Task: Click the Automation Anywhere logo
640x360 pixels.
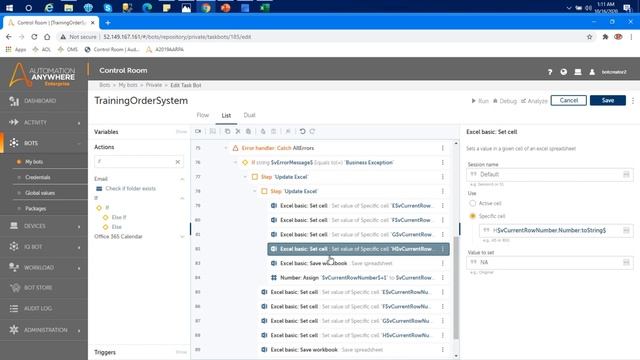Action: tap(42, 75)
